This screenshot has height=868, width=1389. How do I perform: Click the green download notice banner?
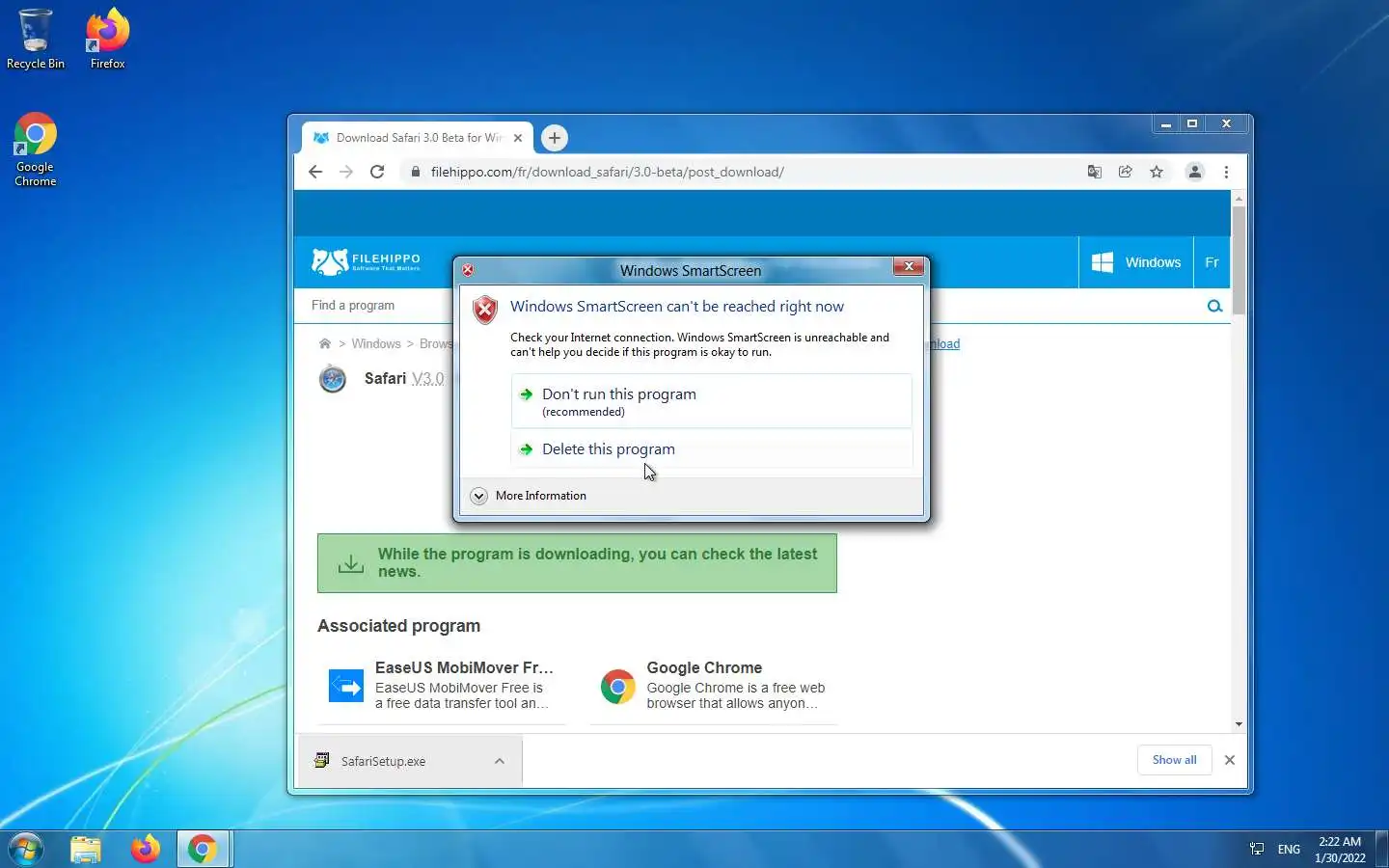tap(577, 563)
